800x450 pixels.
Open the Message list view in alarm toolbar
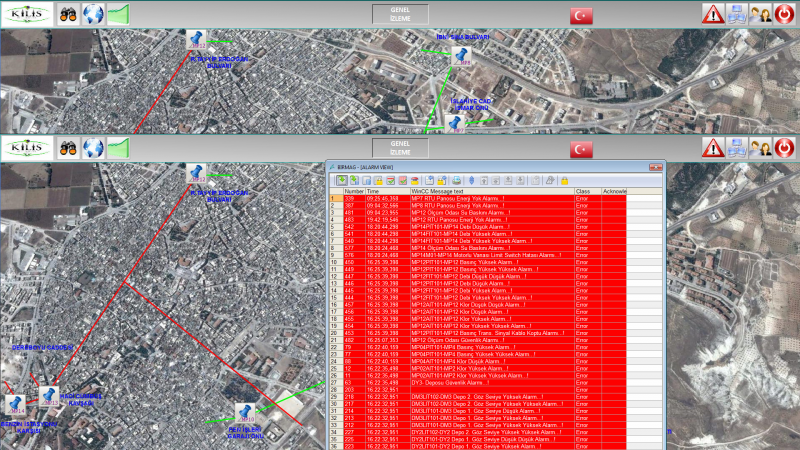tap(342, 181)
